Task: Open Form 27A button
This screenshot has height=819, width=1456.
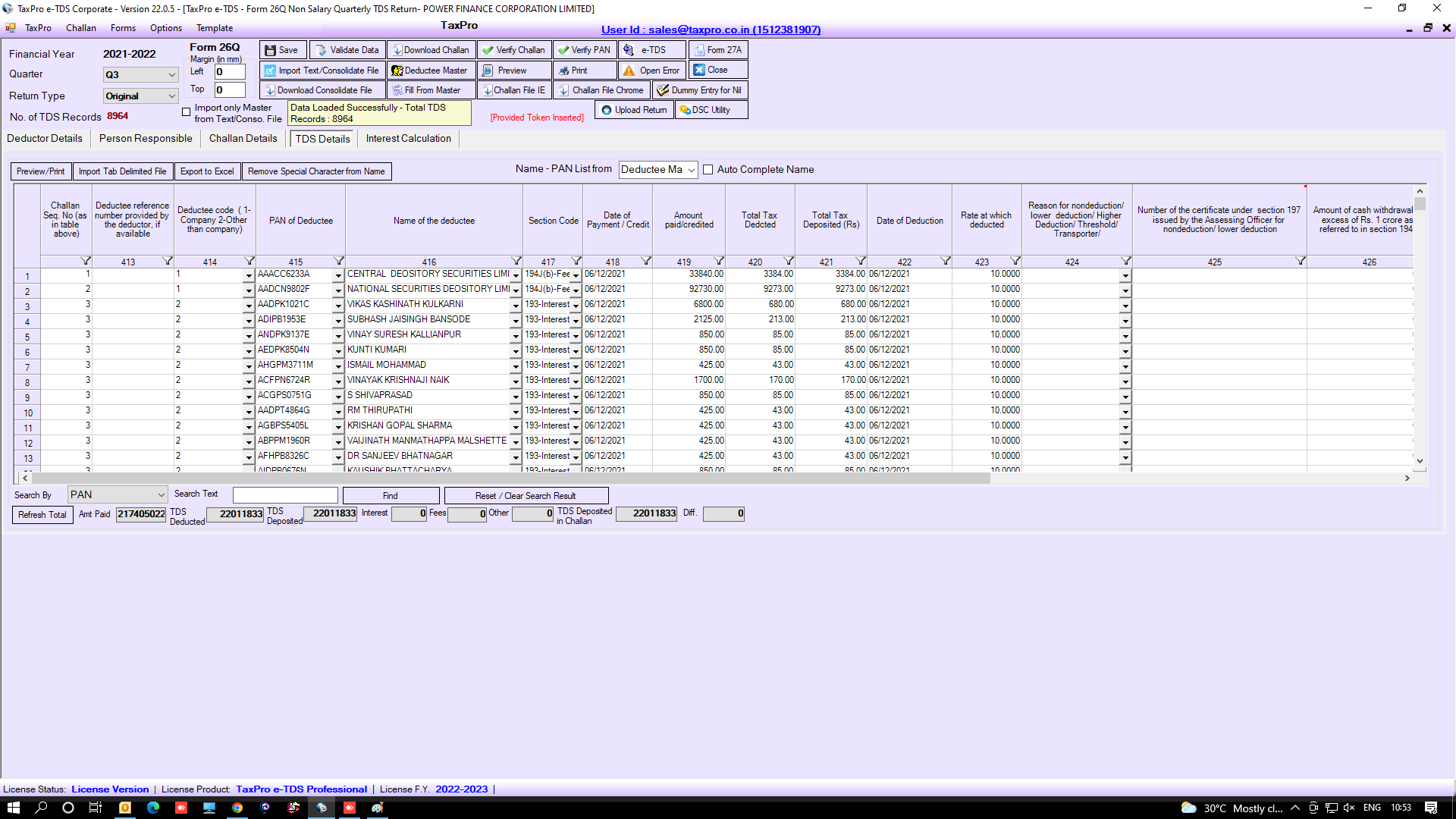Action: [x=718, y=50]
